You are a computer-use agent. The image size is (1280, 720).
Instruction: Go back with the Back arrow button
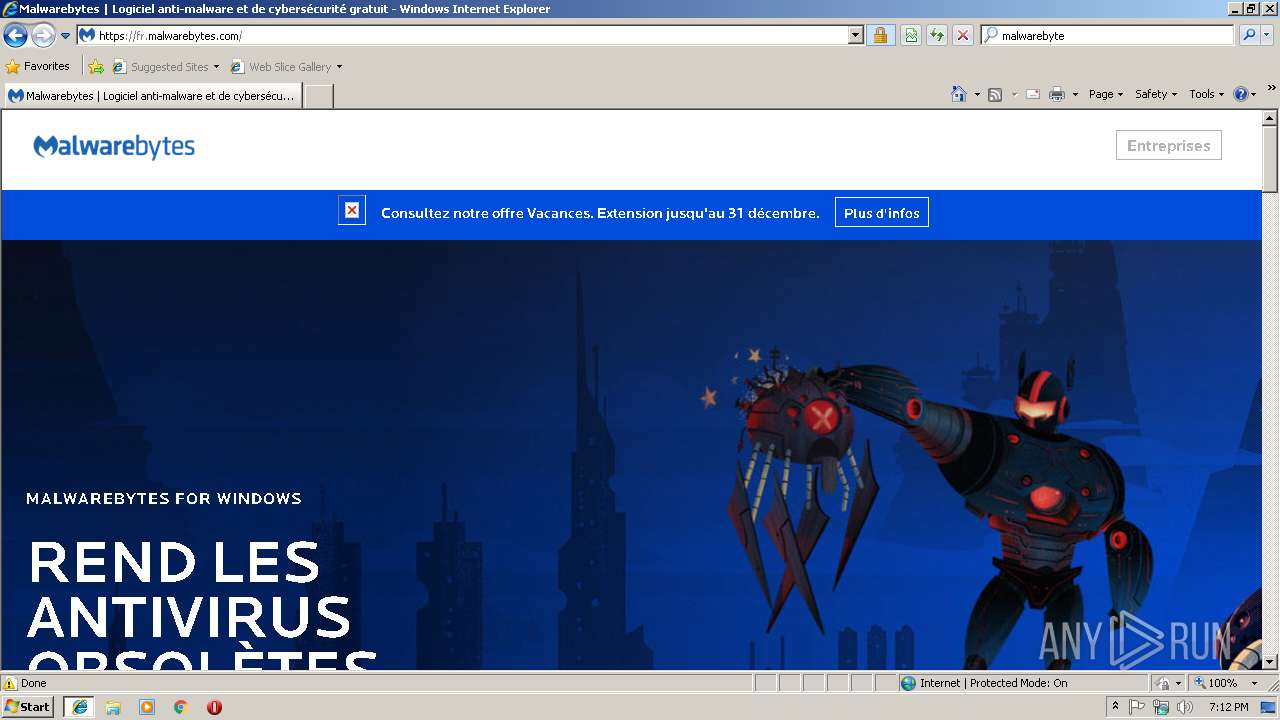point(15,36)
